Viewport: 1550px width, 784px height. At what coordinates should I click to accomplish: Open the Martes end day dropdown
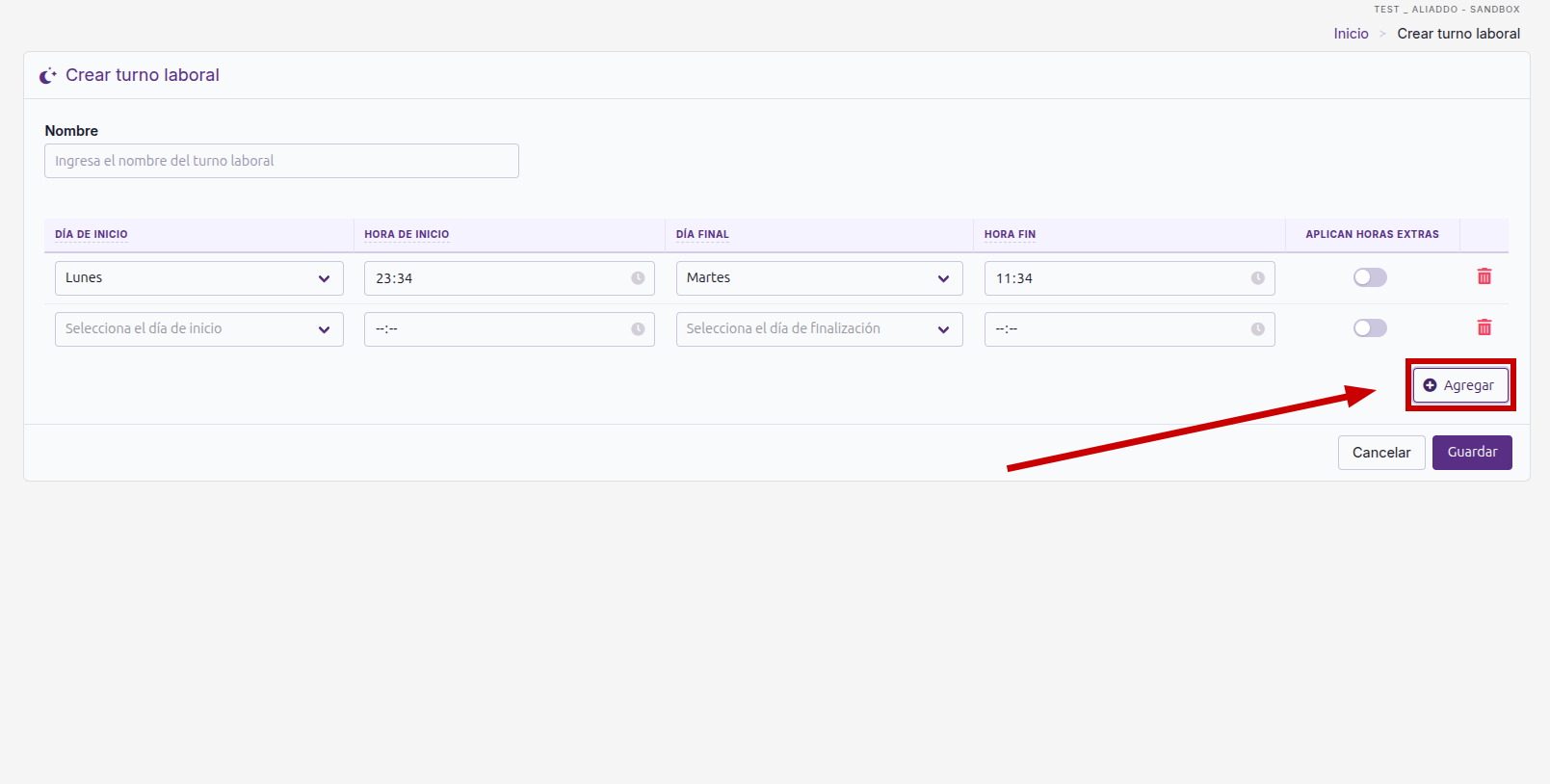pyautogui.click(x=820, y=278)
